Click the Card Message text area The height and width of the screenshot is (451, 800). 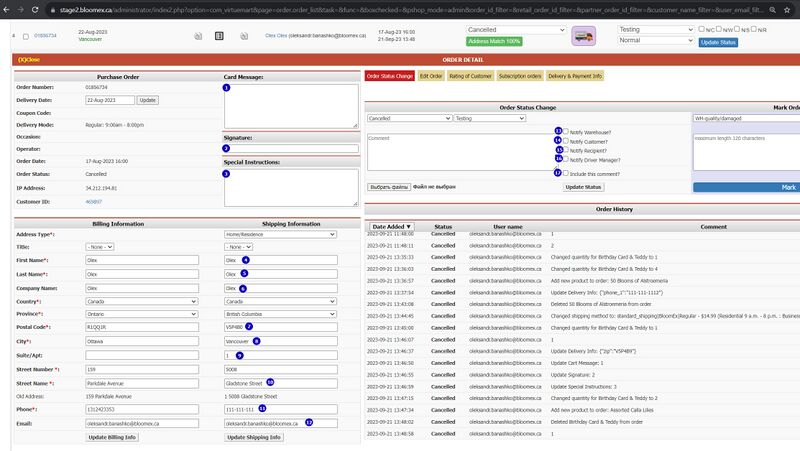291,106
